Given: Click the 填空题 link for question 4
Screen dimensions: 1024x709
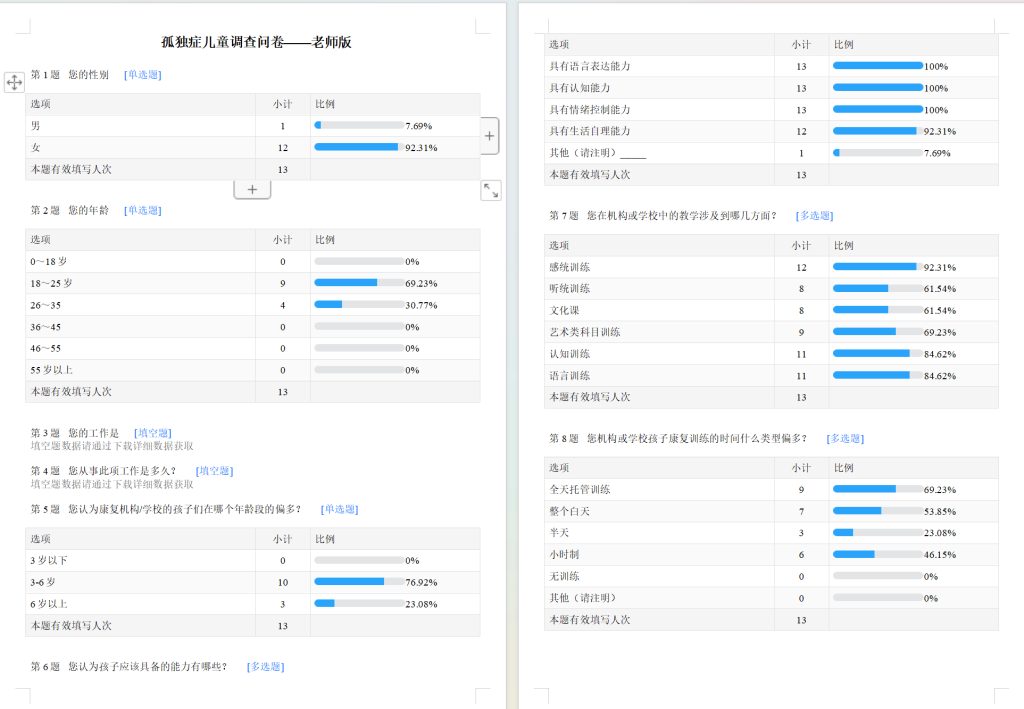Looking at the screenshot, I should [x=215, y=471].
